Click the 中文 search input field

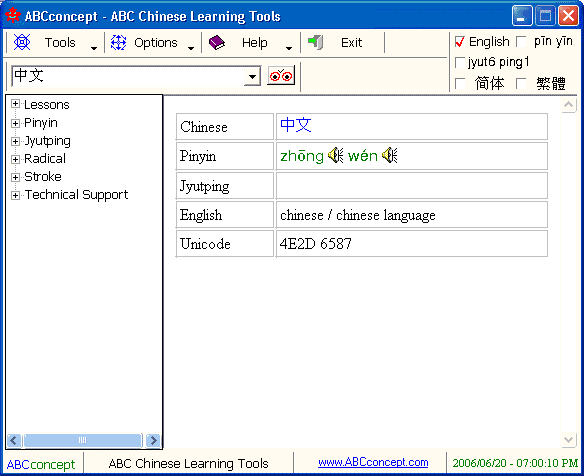(x=128, y=76)
